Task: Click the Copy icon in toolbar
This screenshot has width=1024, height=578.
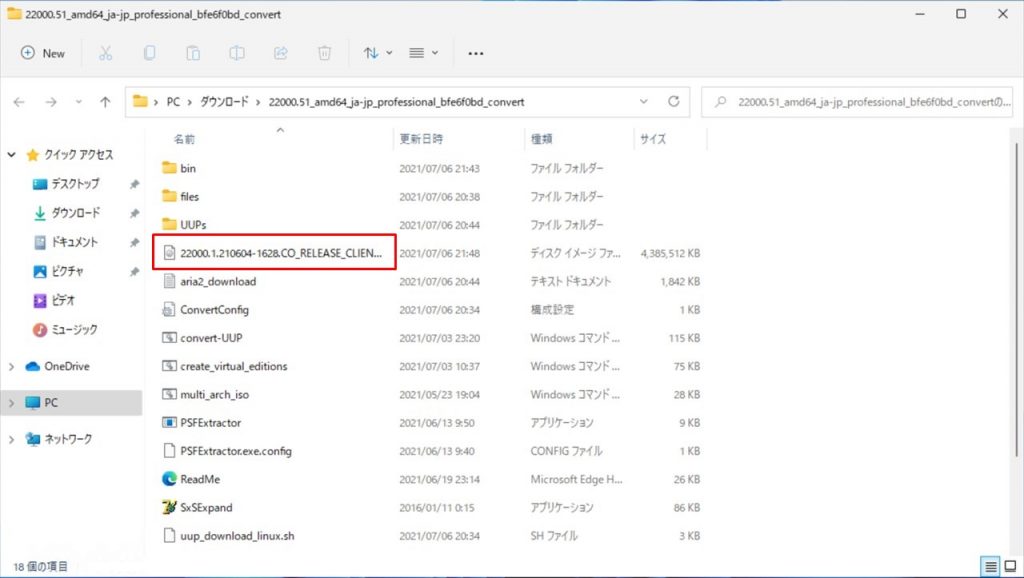Action: [x=150, y=53]
